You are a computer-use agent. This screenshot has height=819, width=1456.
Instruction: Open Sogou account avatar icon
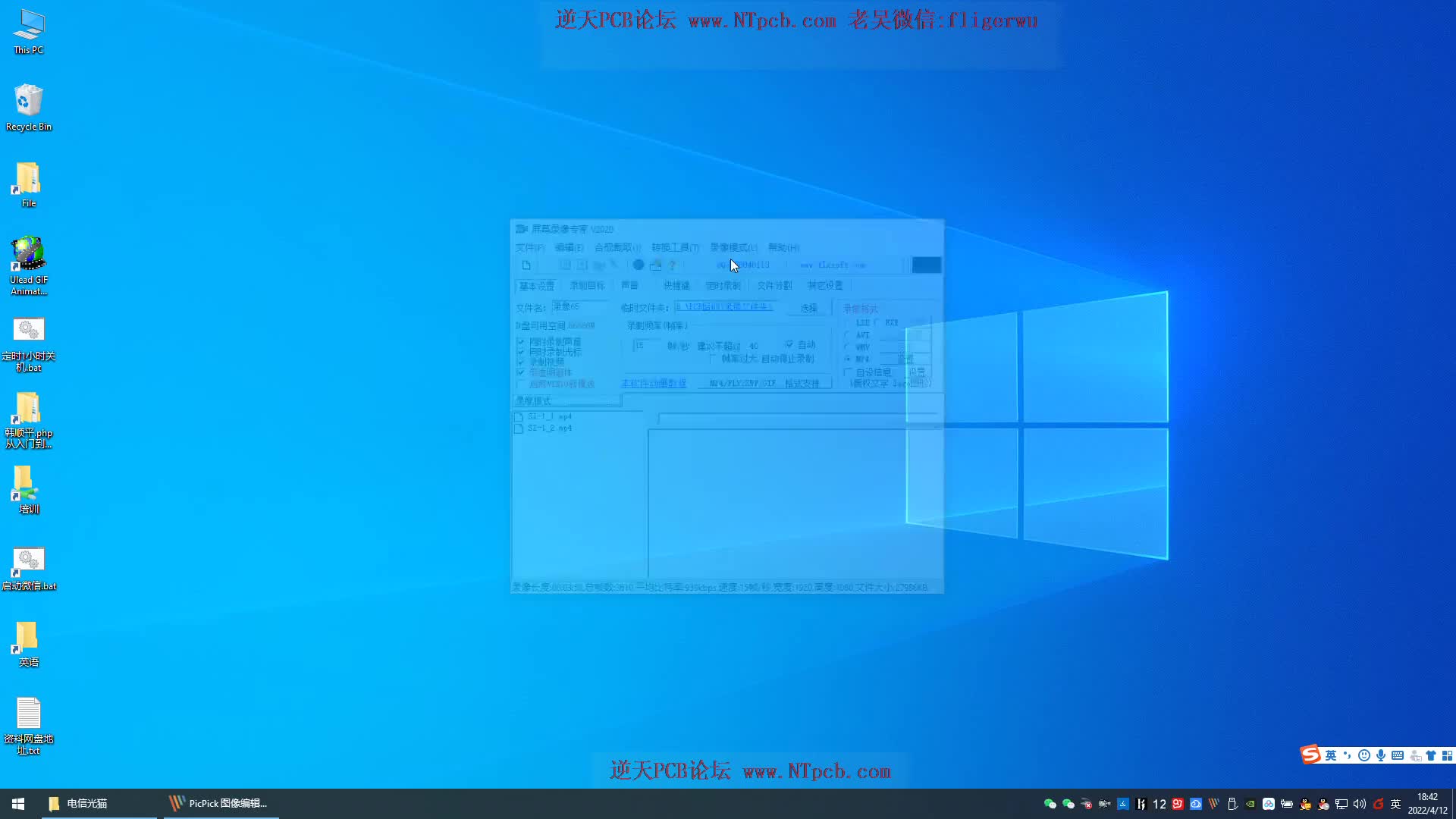[1415, 755]
